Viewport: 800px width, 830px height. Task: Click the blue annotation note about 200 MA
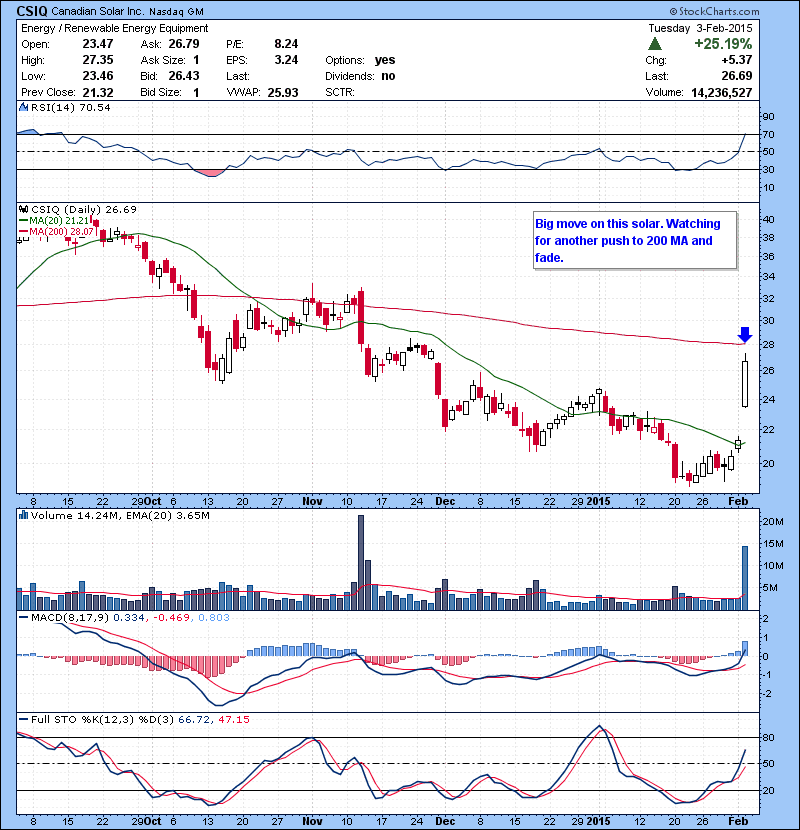635,241
